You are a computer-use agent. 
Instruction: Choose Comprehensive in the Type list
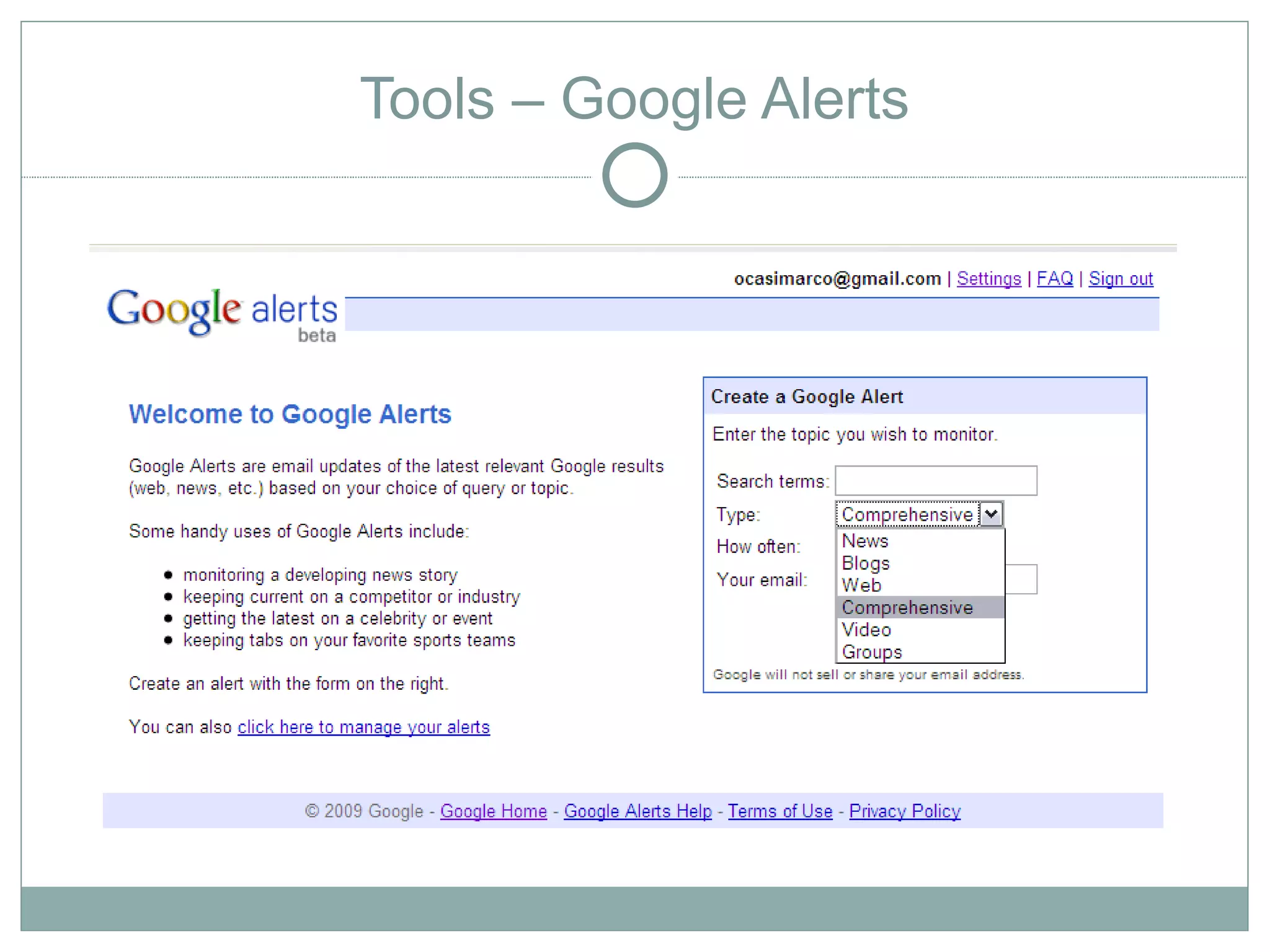coord(920,607)
